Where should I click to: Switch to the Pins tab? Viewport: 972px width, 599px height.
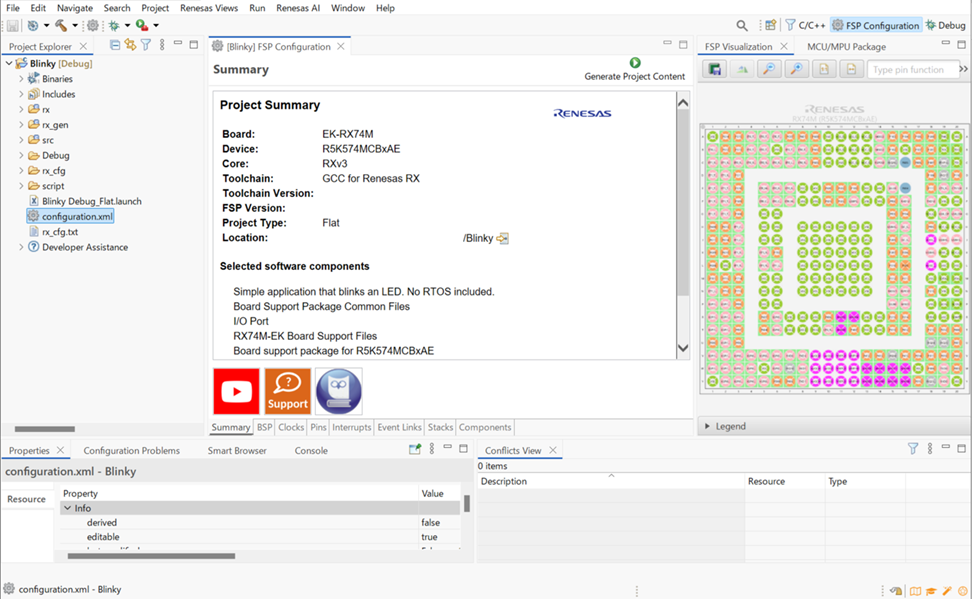click(318, 427)
